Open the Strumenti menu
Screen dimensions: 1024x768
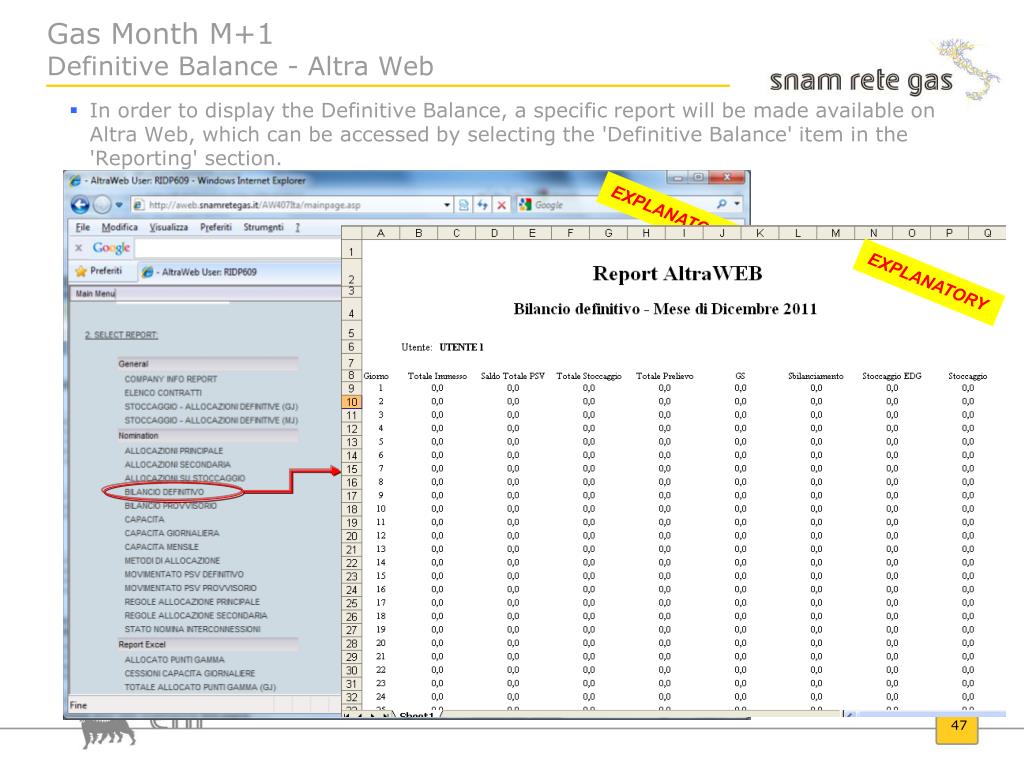pyautogui.click(x=263, y=227)
